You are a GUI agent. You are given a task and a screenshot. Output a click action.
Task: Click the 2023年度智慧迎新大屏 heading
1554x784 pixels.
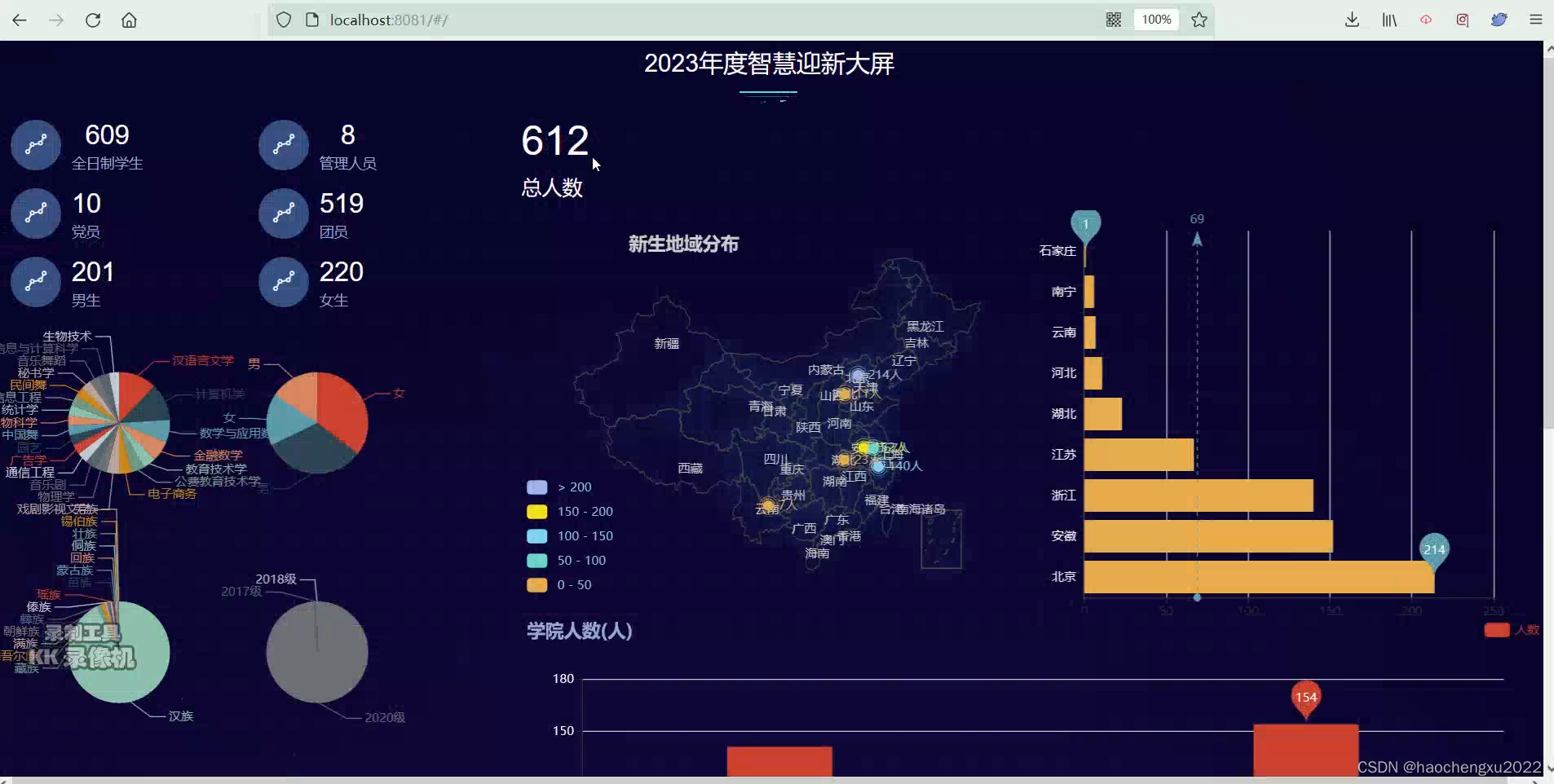tap(769, 64)
